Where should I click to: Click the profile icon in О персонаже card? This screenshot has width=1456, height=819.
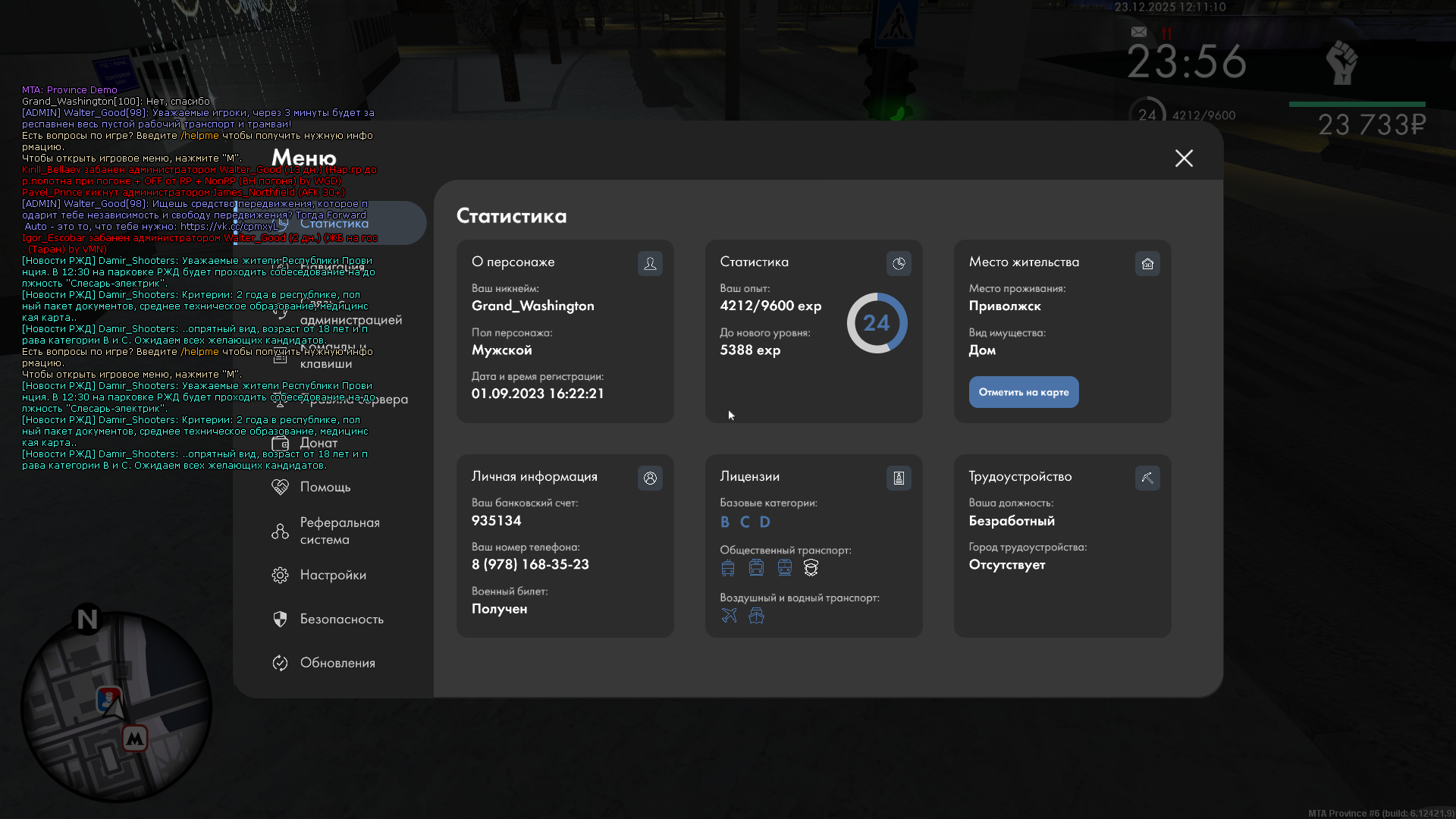coord(650,263)
